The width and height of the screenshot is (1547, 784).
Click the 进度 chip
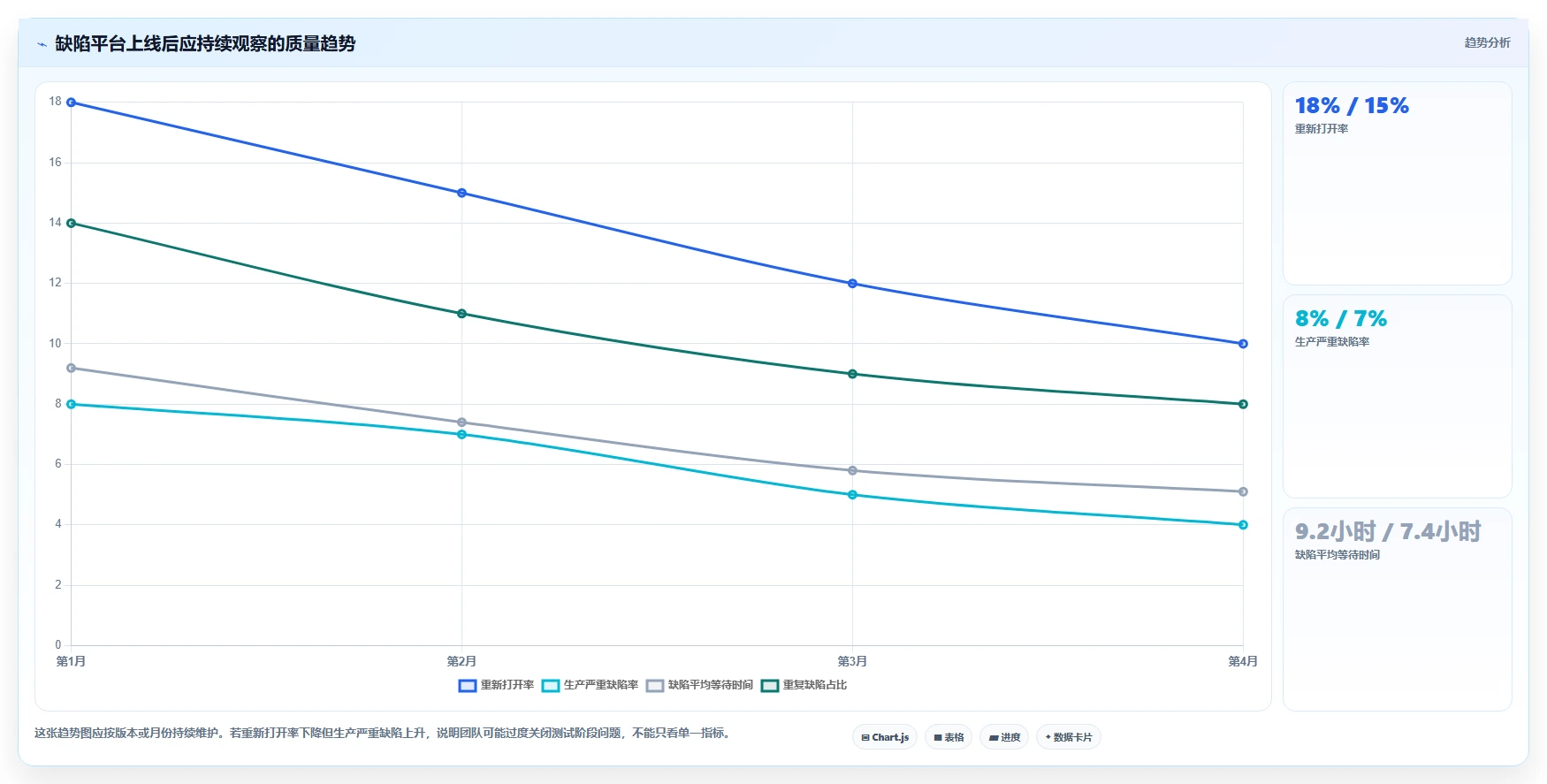click(1004, 737)
